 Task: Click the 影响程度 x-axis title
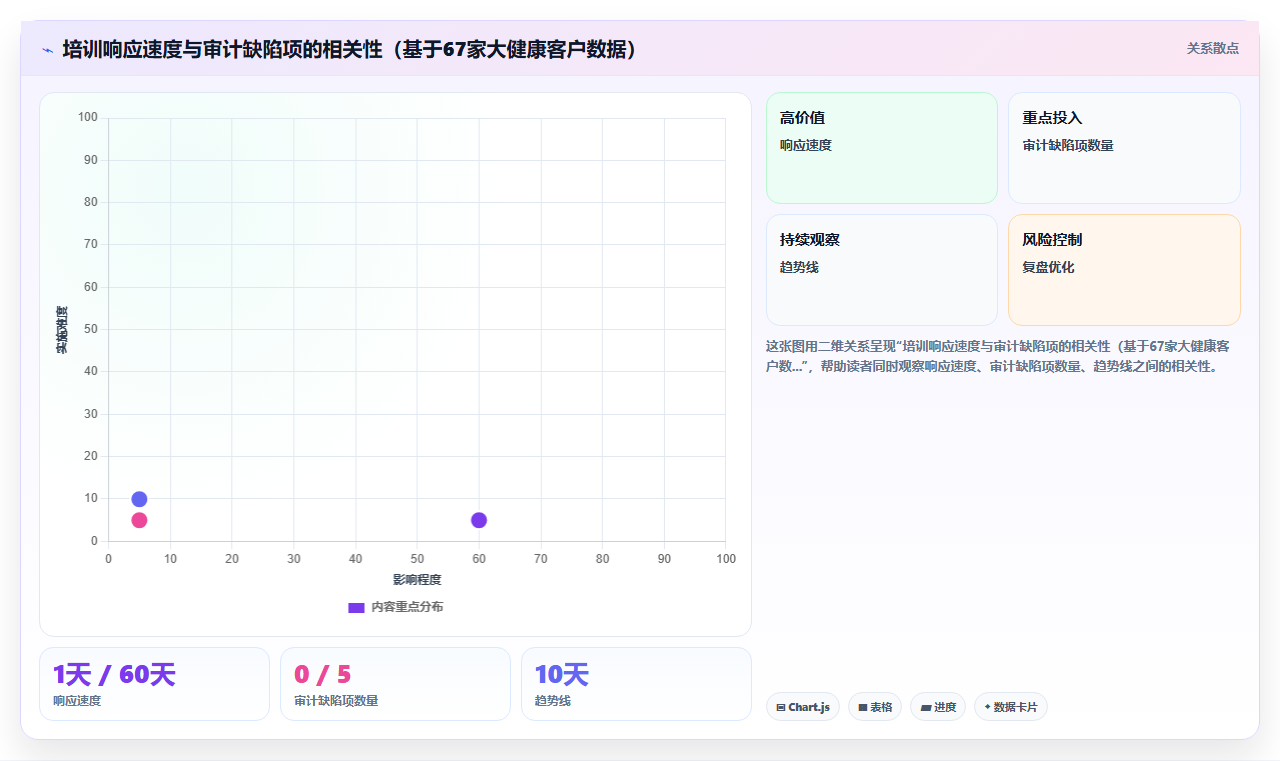[417, 580]
